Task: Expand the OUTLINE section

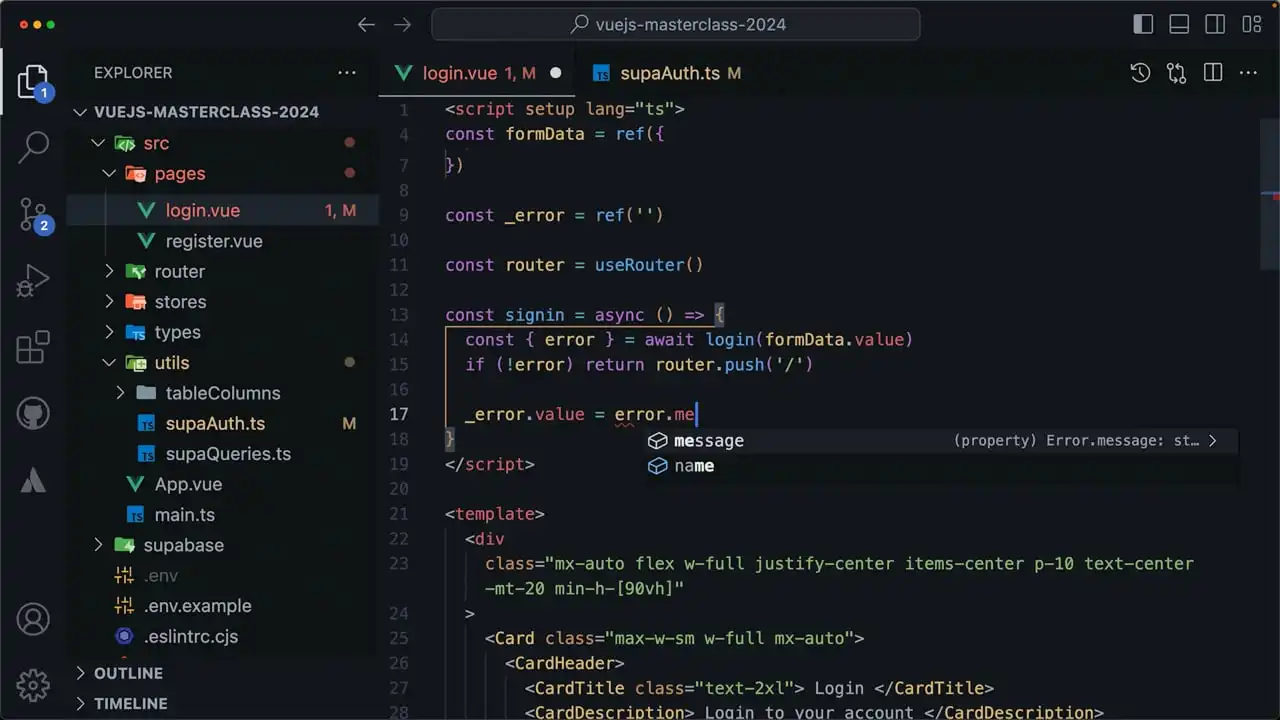Action: click(x=82, y=674)
